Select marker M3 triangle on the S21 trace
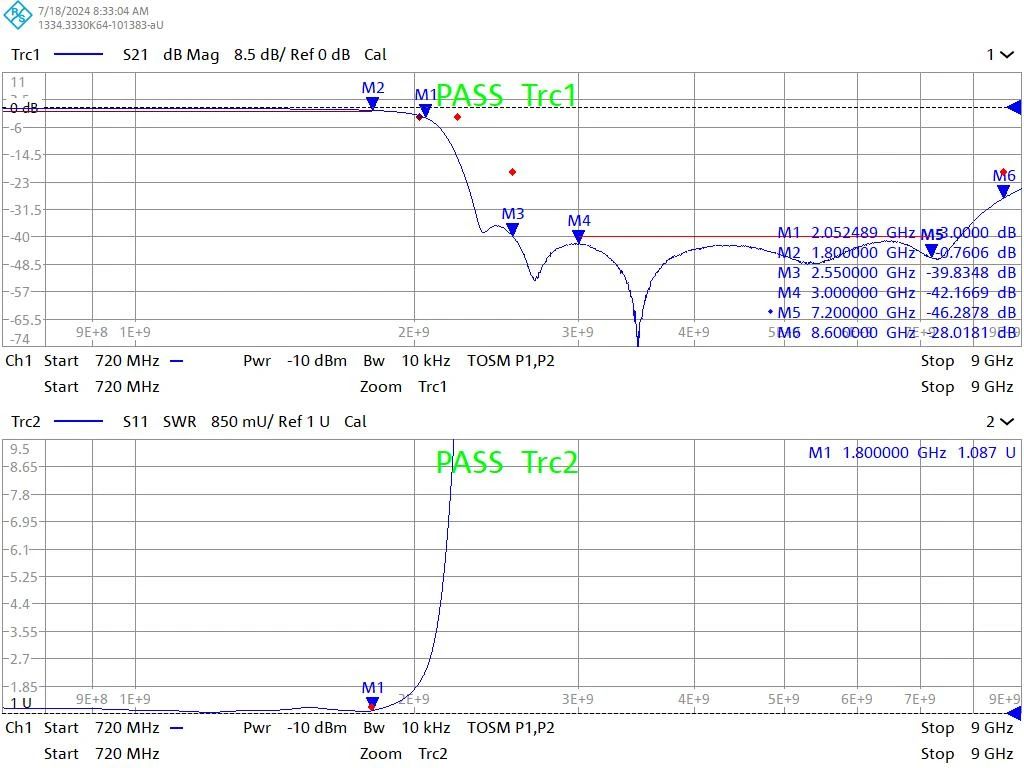1024x768 pixels. pyautogui.click(x=512, y=229)
